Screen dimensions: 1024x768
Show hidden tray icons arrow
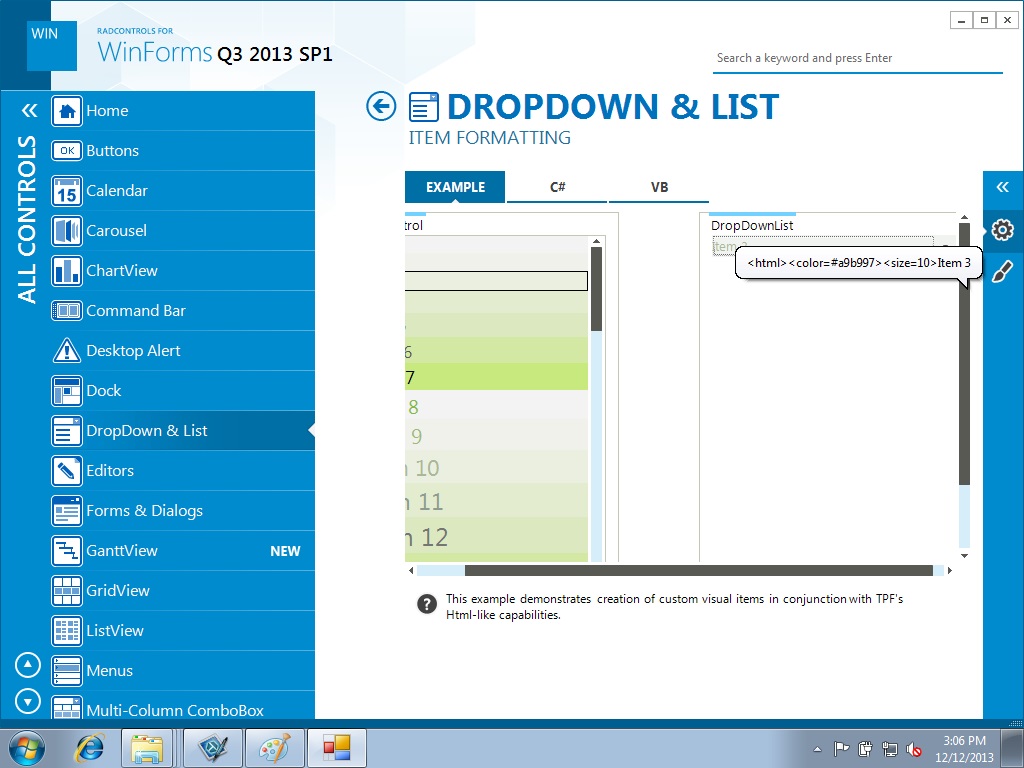(x=817, y=749)
